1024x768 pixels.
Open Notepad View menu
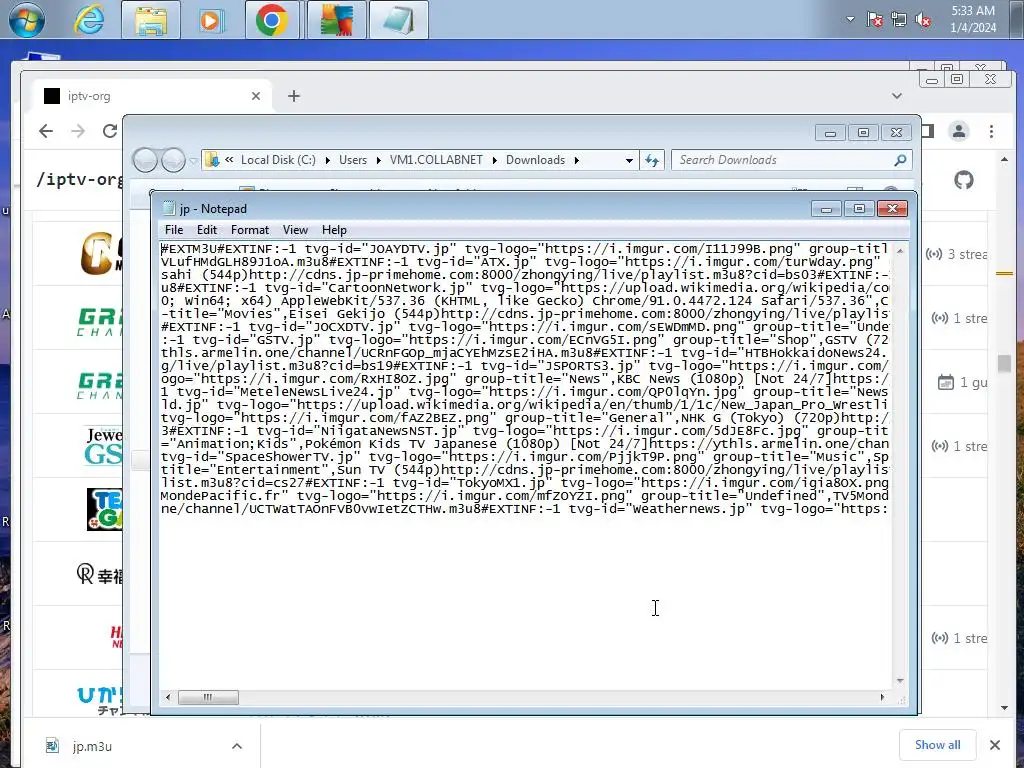point(295,230)
